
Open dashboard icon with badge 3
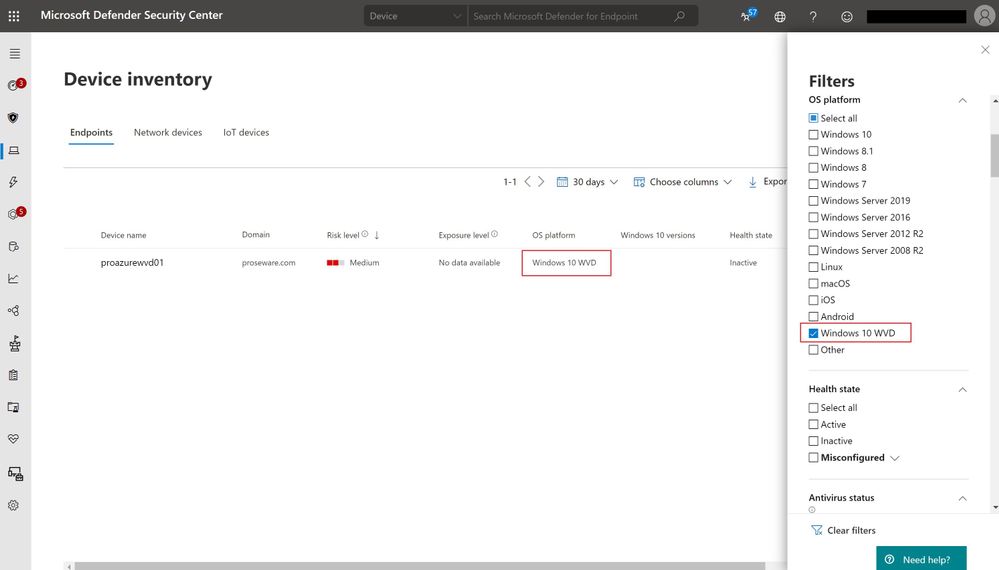14,85
